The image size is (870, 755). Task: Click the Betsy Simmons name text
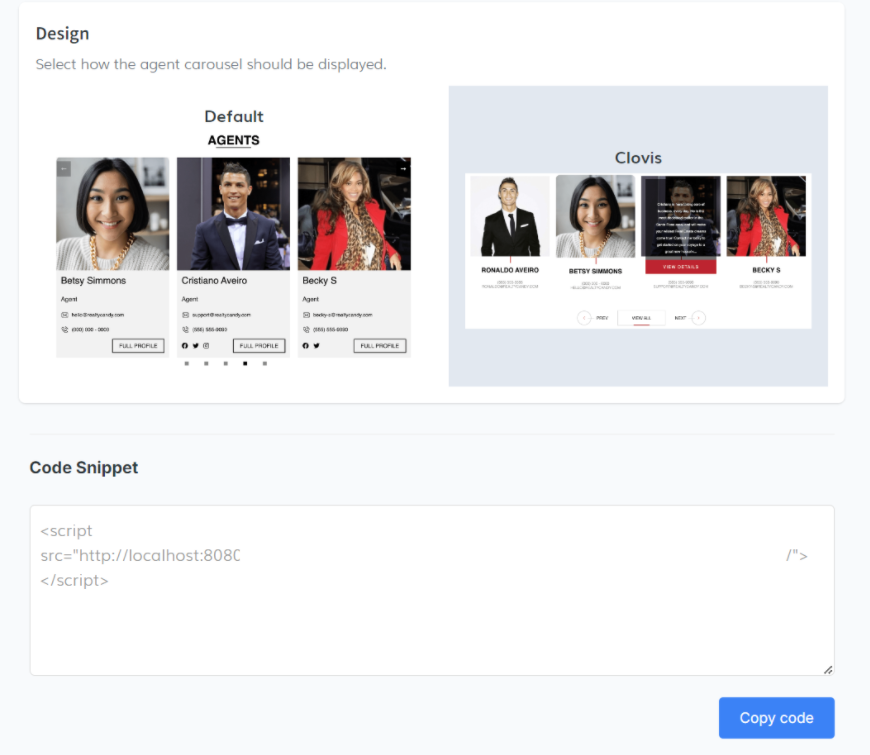coord(93,281)
